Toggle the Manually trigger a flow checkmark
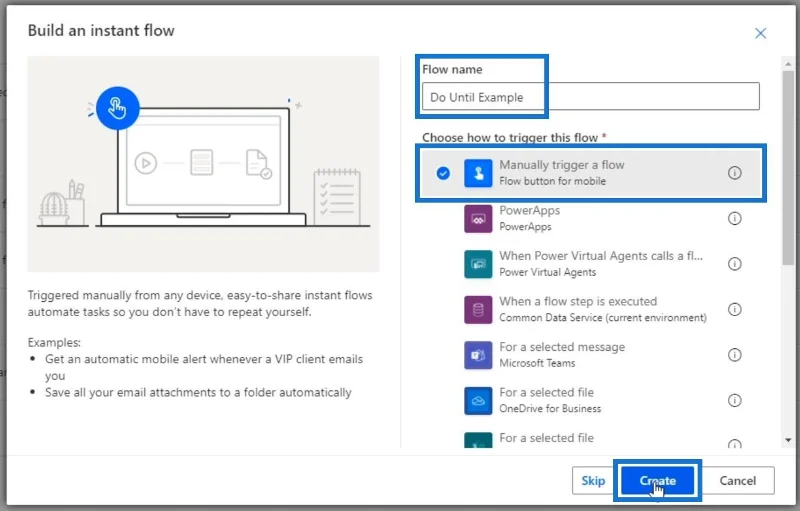 tap(443, 173)
